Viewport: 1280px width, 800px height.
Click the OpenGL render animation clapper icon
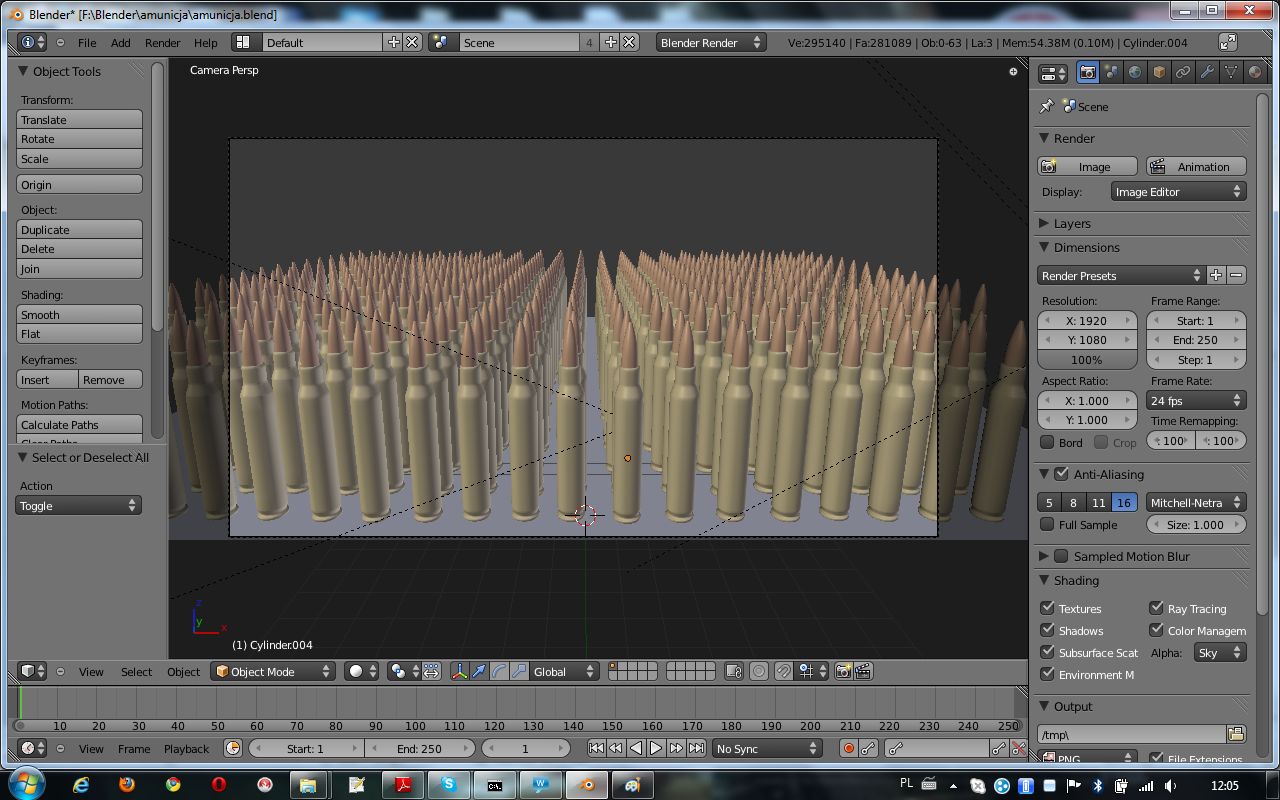pos(863,672)
